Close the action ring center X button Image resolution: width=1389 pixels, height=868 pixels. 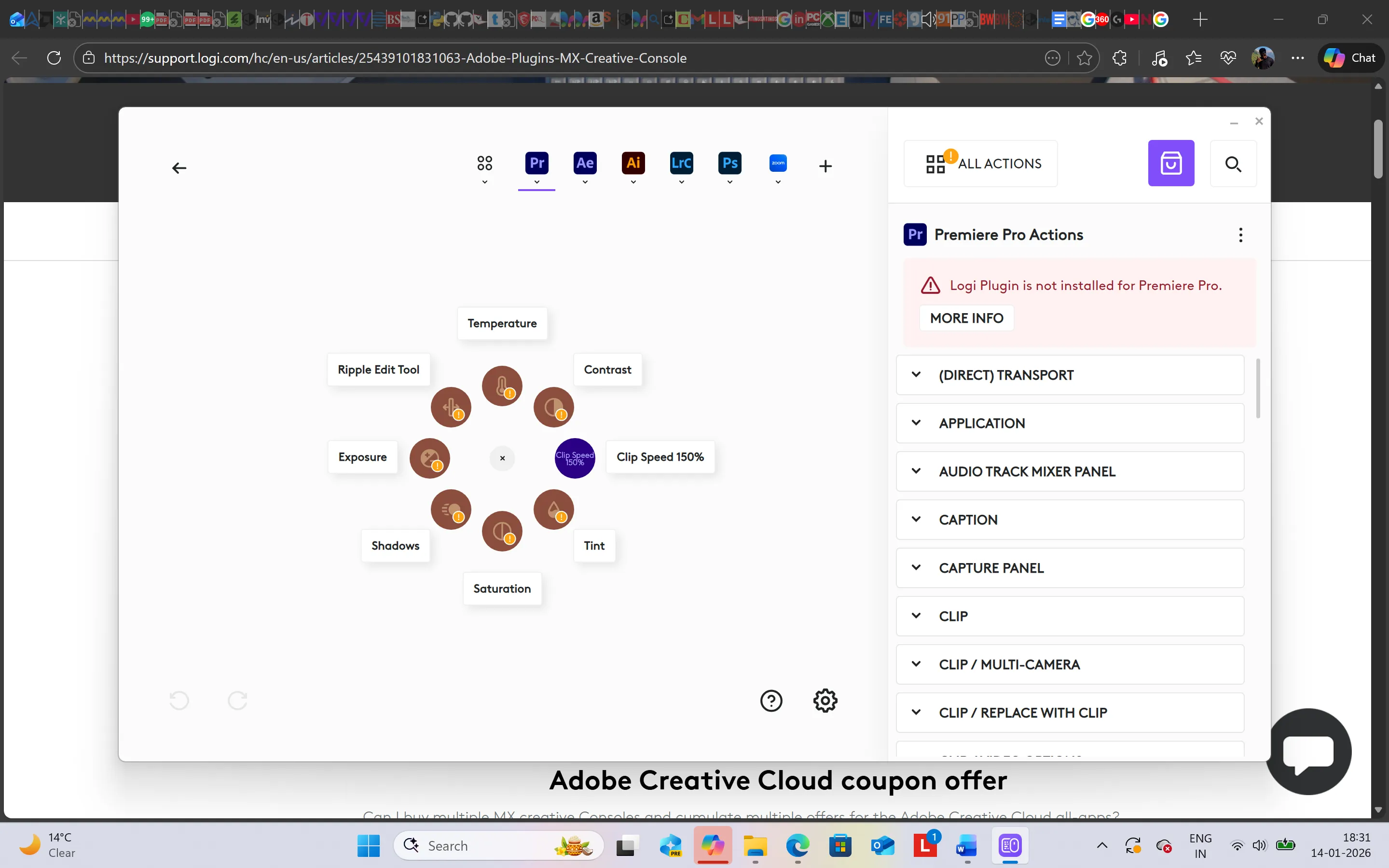pyautogui.click(x=502, y=458)
